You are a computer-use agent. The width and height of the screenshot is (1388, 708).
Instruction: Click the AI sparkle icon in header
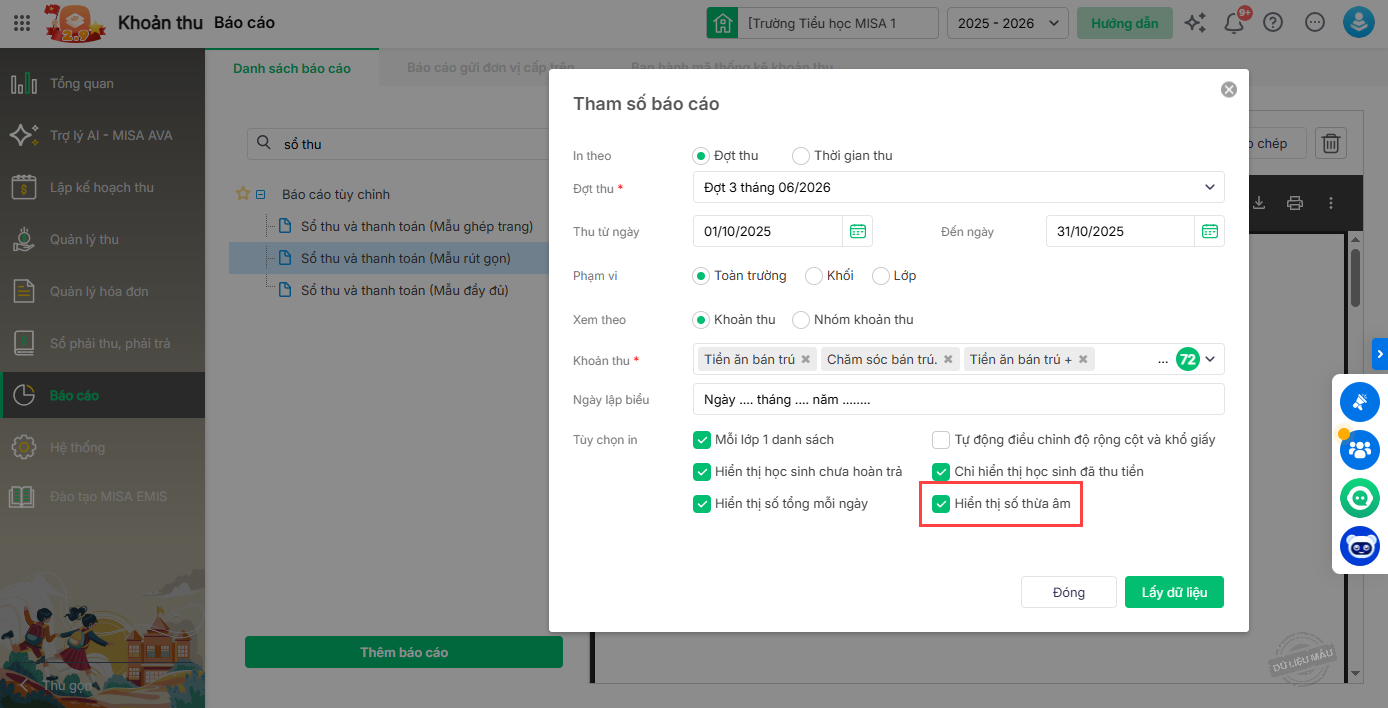[1195, 23]
